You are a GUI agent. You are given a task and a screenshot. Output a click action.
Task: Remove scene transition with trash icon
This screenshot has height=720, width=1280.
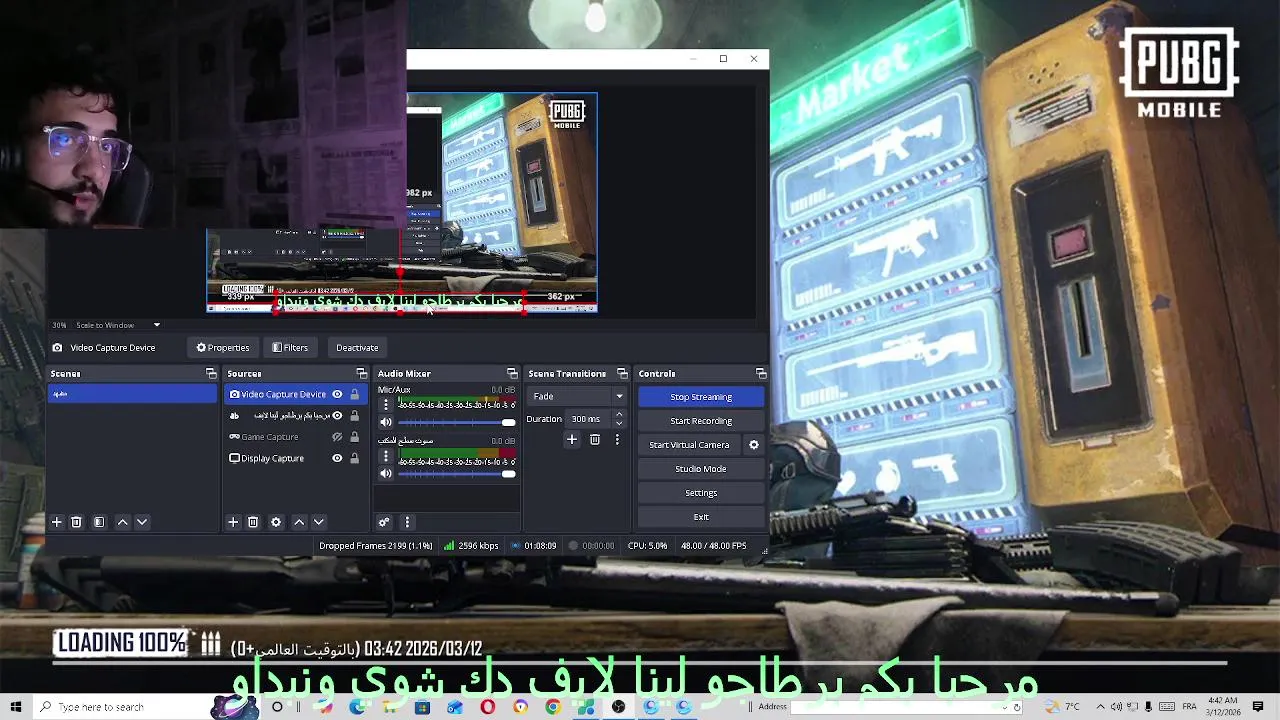coord(595,439)
